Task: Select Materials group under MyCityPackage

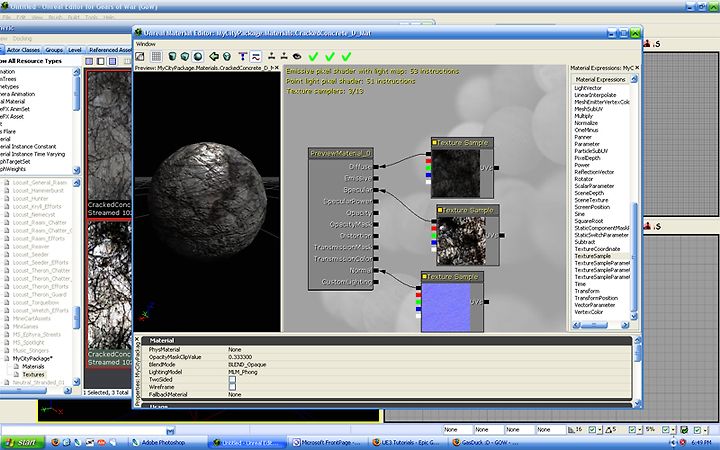Action: tap(34, 366)
